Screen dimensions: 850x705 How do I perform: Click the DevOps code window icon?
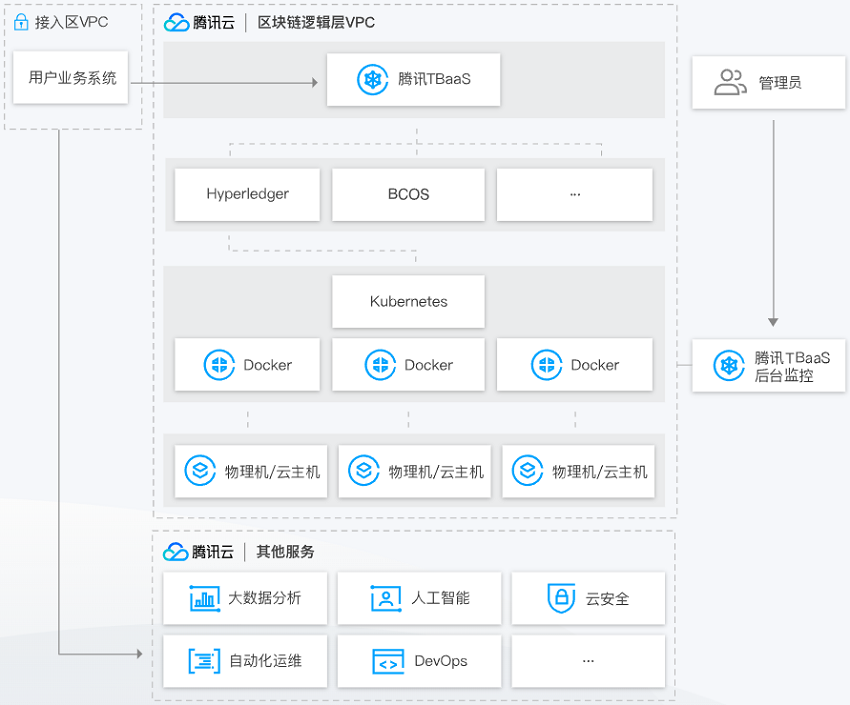click(389, 662)
